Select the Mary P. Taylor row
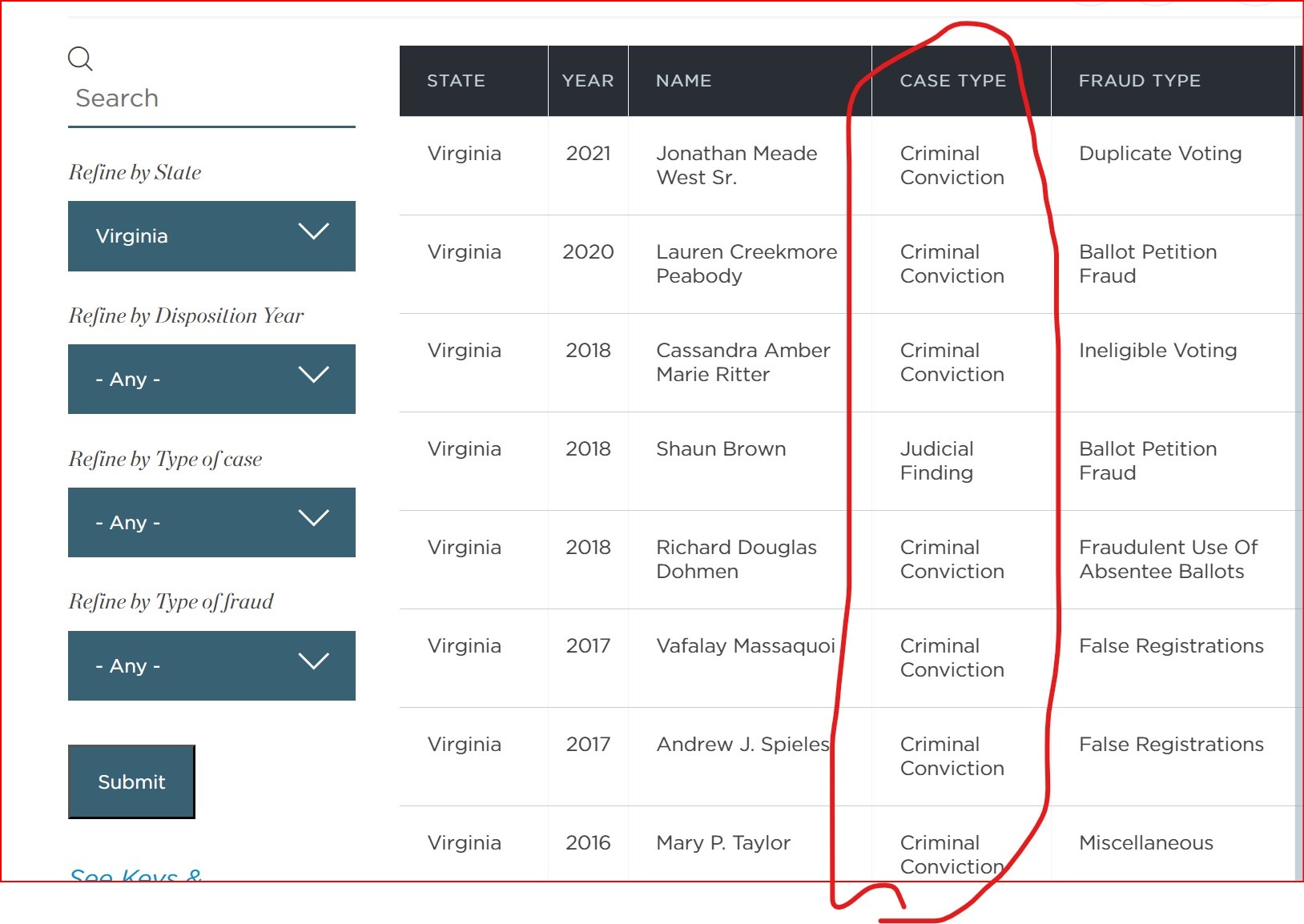1304x924 pixels. tap(722, 843)
